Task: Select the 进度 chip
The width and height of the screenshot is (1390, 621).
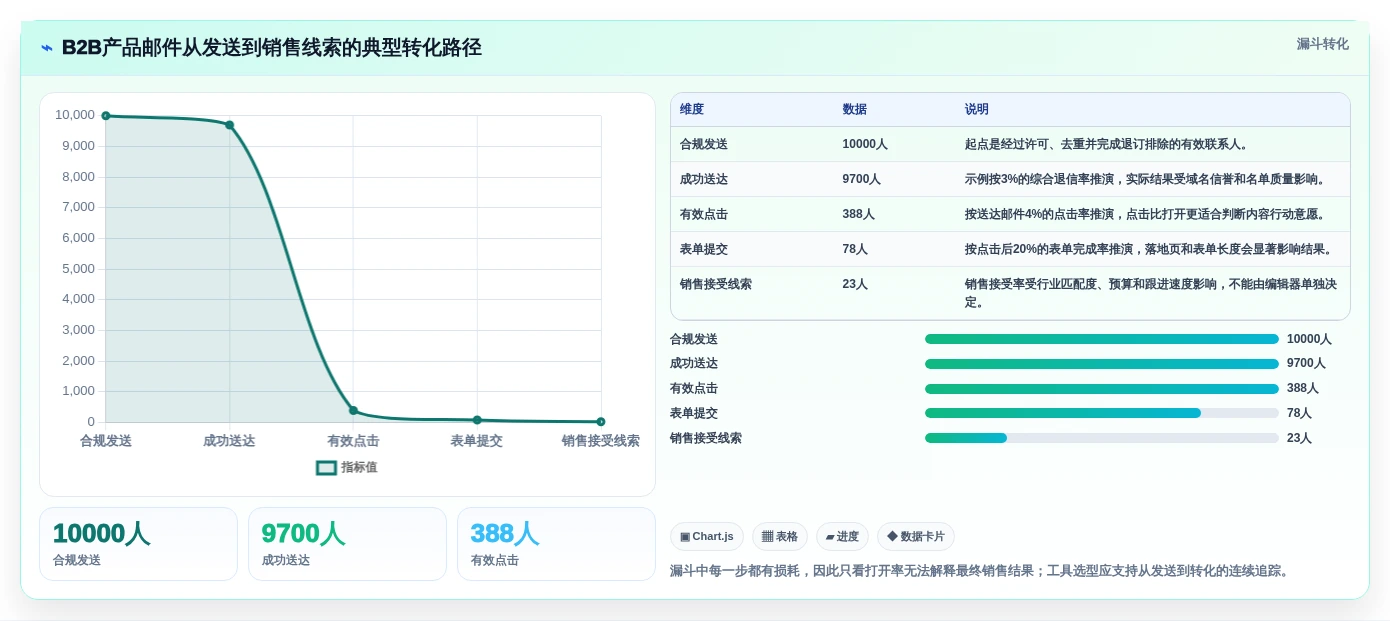Action: click(x=842, y=536)
